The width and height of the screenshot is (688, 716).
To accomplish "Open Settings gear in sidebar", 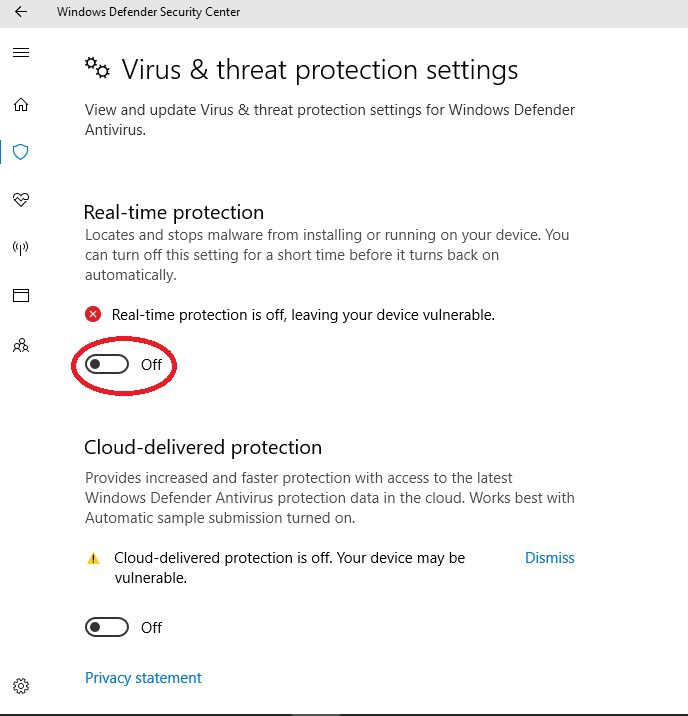I will point(21,685).
